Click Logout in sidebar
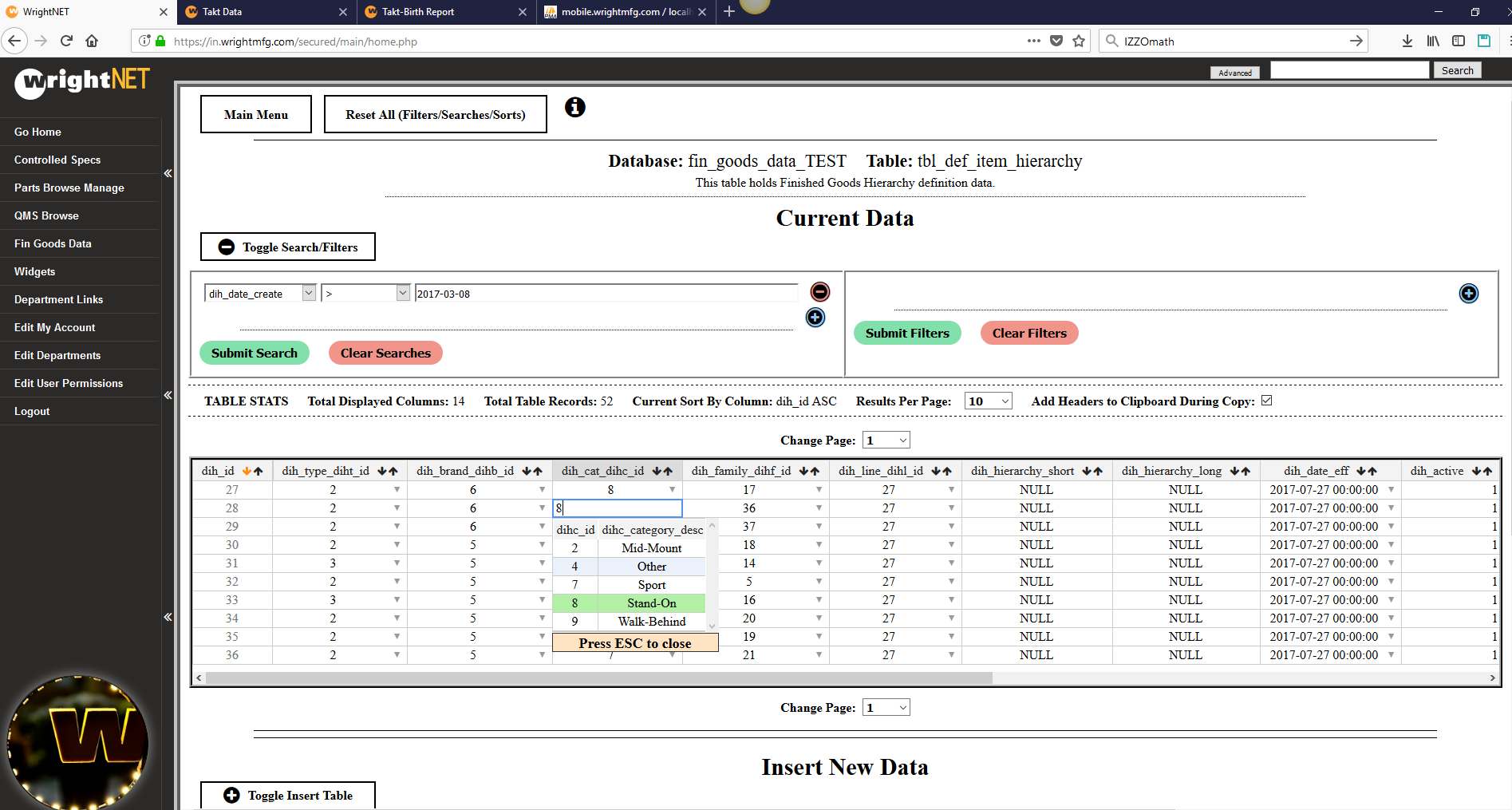The height and width of the screenshot is (810, 1512). [32, 411]
